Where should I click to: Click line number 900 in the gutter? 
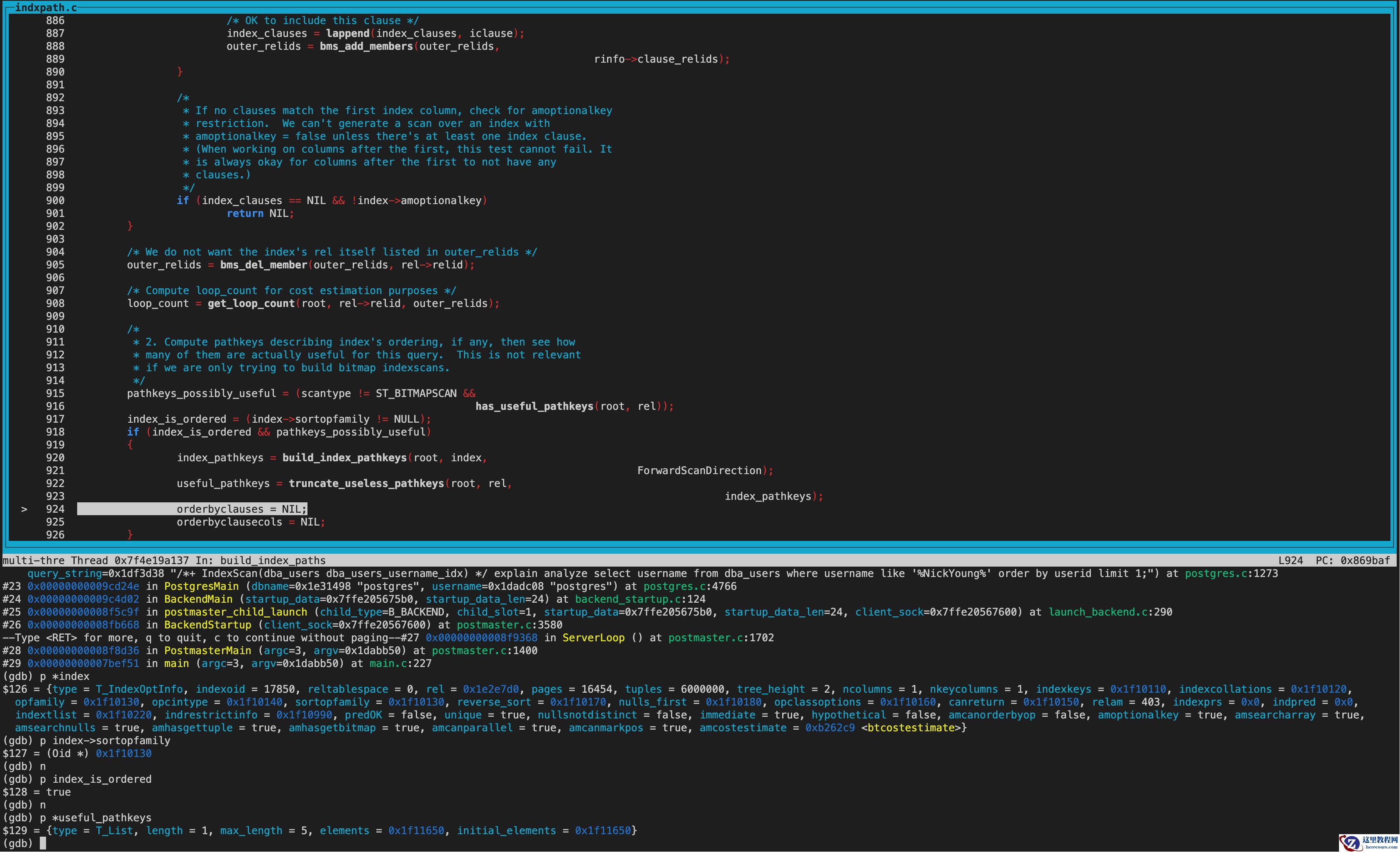click(55, 200)
